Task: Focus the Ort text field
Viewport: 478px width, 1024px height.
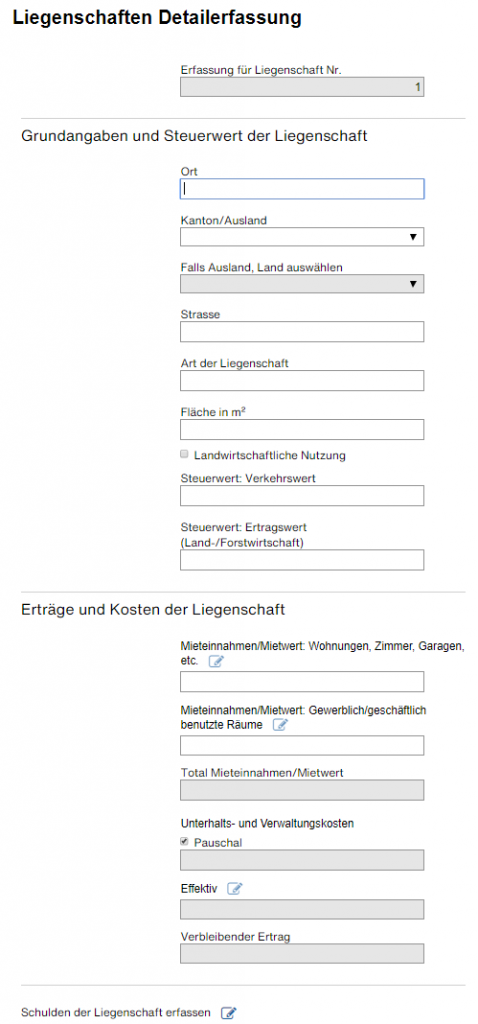Action: click(302, 189)
